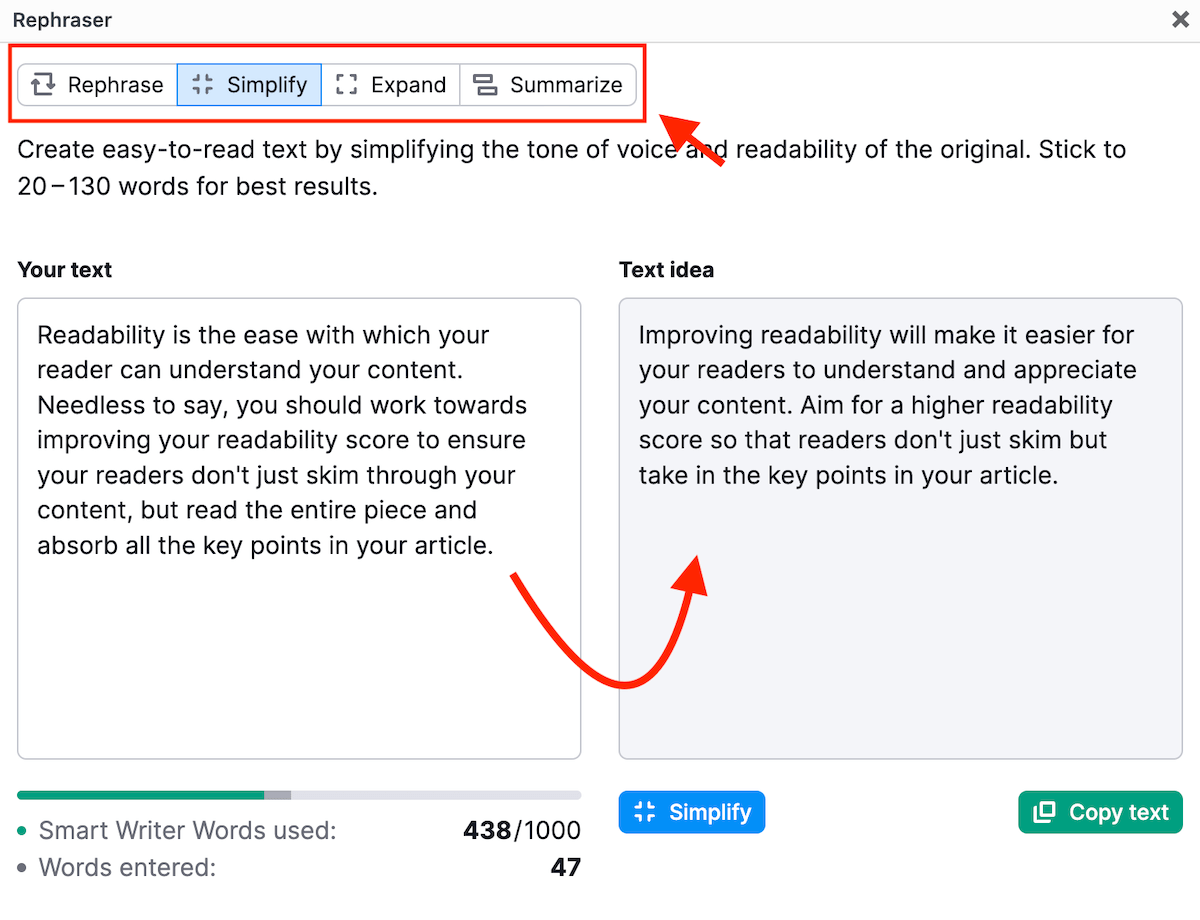Click the 438/1000 words used counter
This screenshot has width=1200, height=920.
[x=521, y=831]
